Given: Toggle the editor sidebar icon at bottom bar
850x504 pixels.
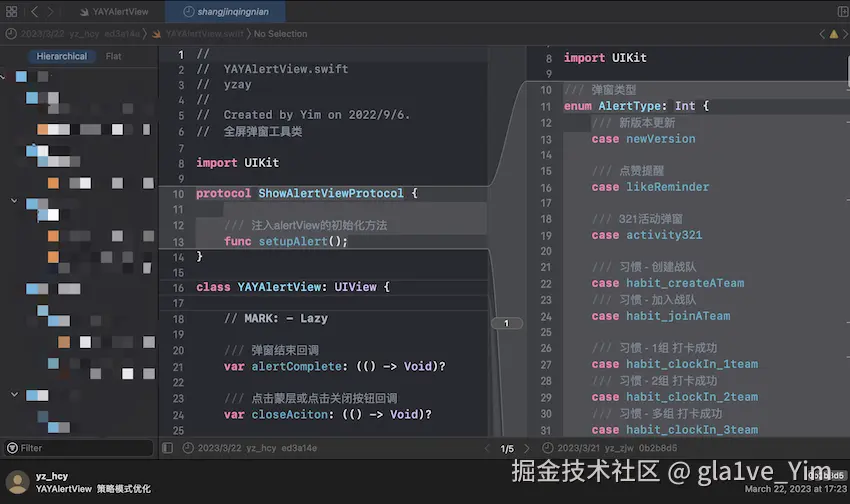Looking at the screenshot, I should (x=168, y=448).
